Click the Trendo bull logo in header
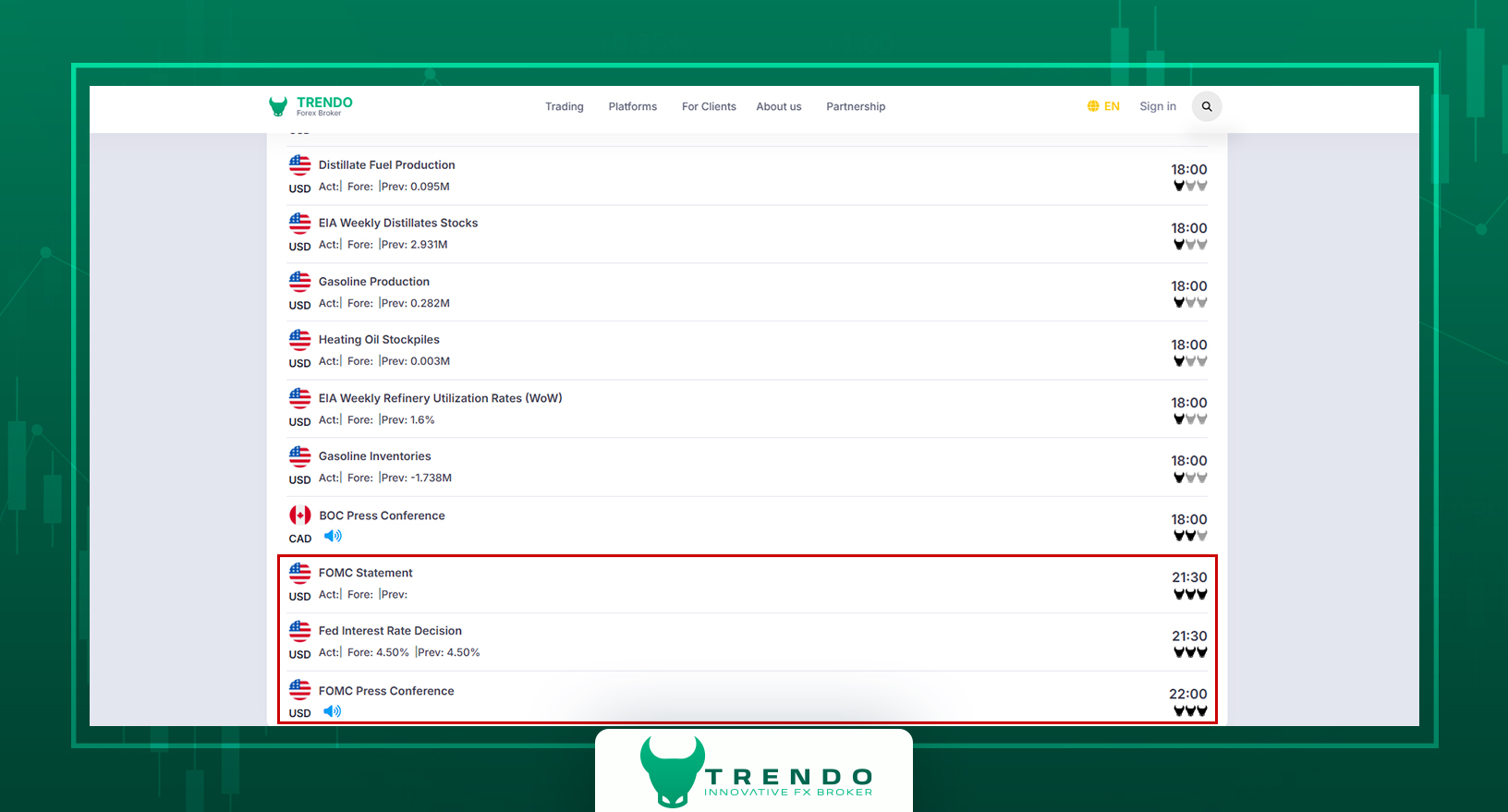 pos(277,106)
